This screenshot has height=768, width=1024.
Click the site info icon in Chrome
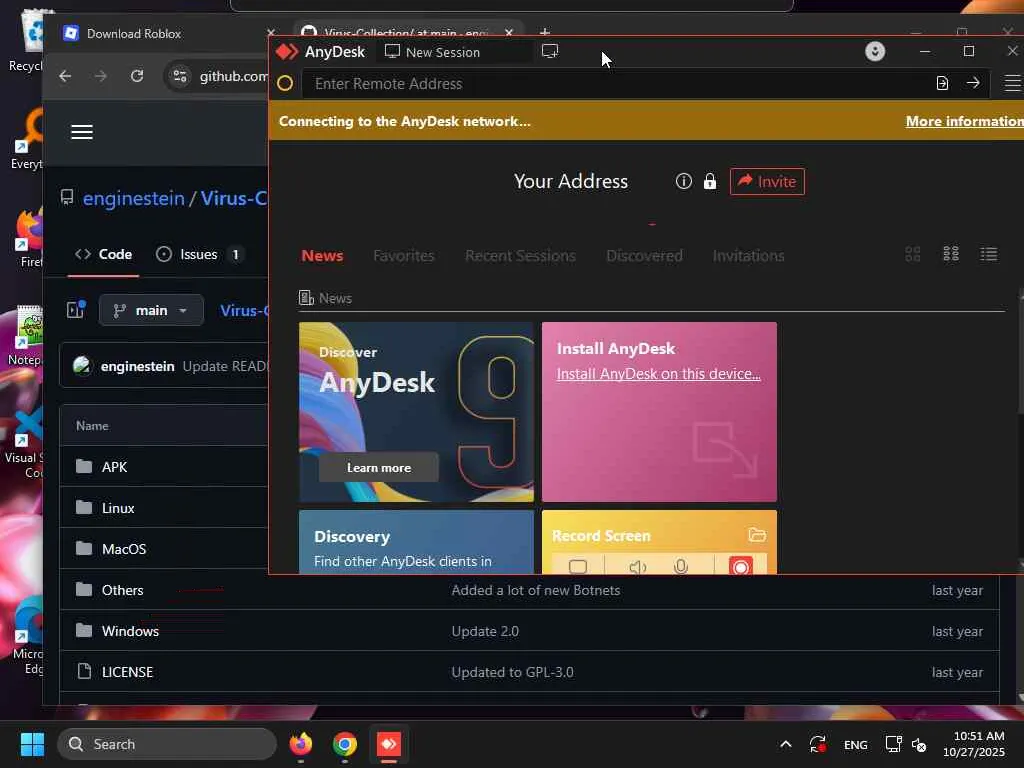point(180,76)
